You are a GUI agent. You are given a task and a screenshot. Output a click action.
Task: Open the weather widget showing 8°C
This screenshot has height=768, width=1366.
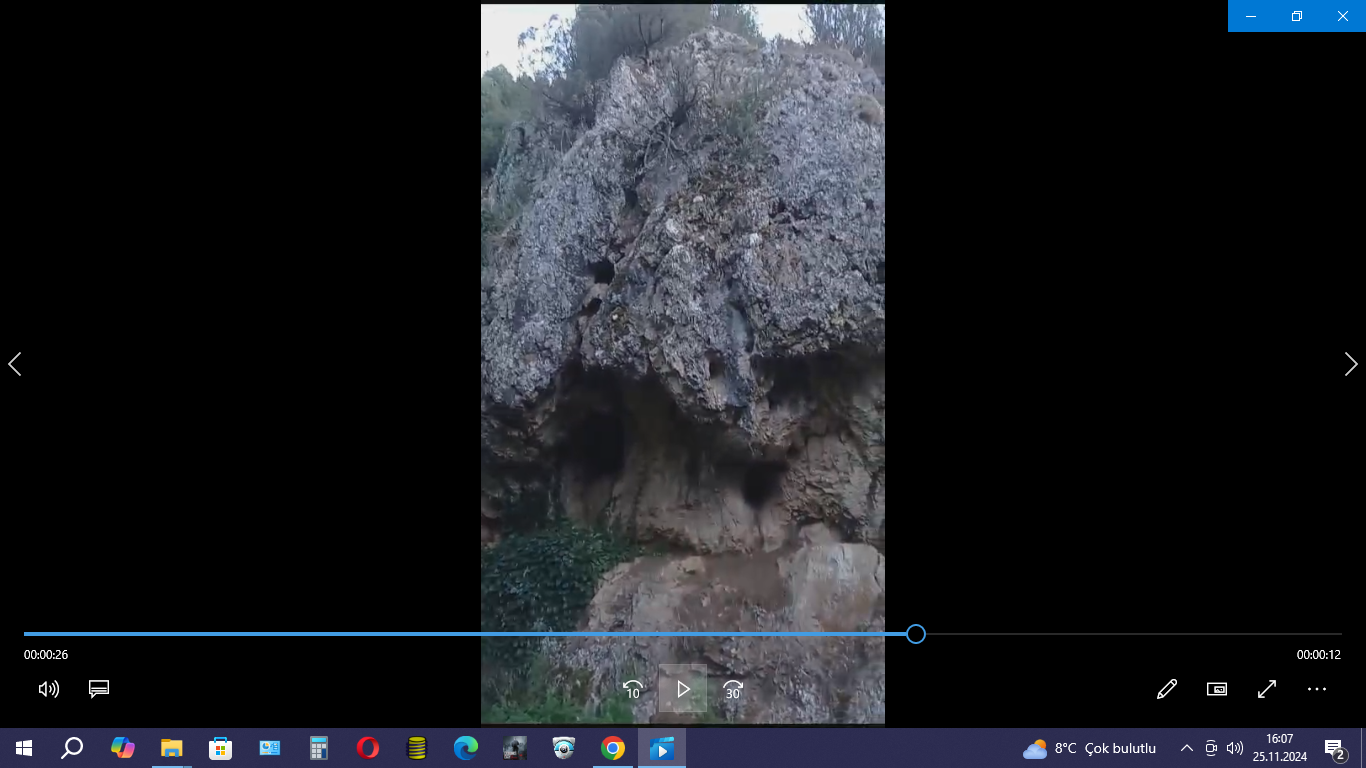(1089, 748)
